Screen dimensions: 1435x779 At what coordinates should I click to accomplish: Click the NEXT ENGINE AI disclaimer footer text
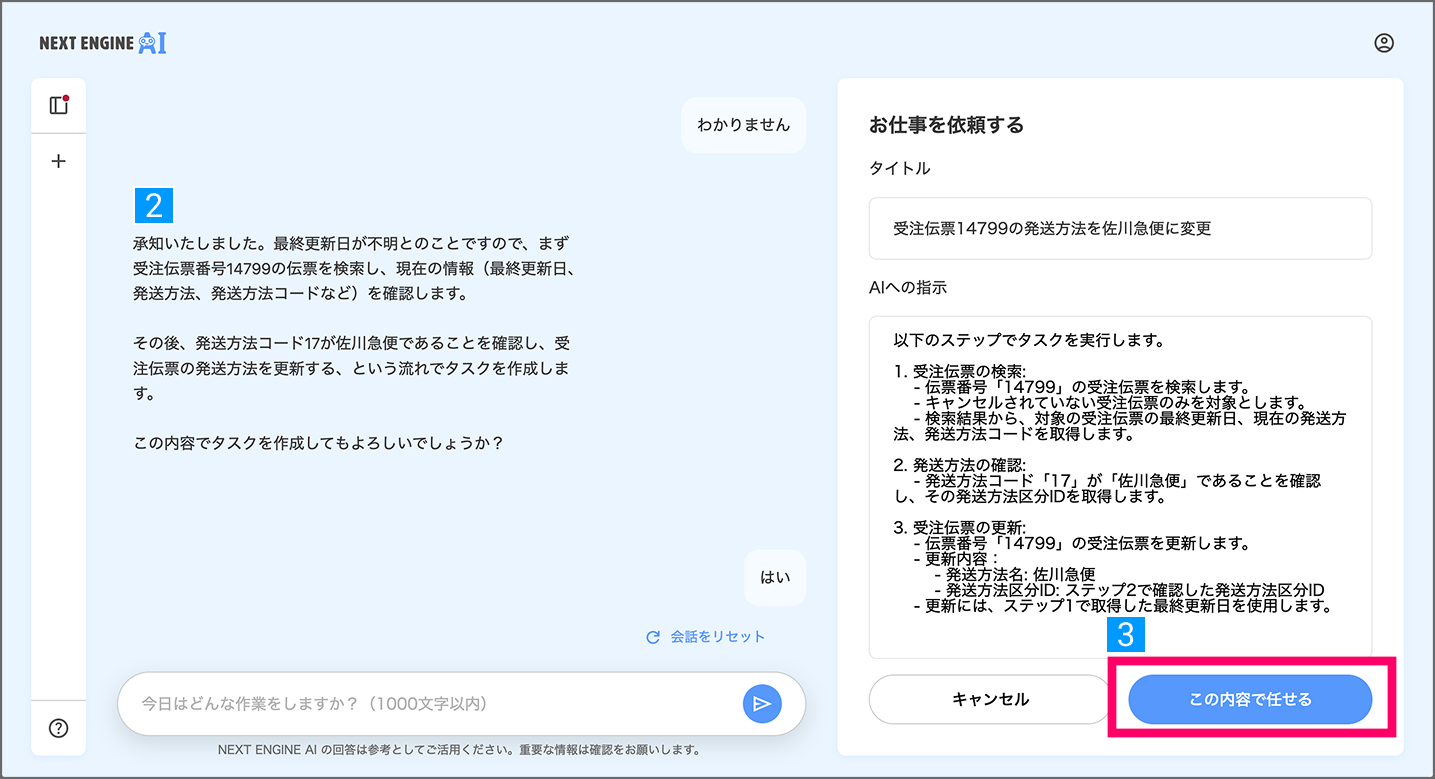coord(459,749)
